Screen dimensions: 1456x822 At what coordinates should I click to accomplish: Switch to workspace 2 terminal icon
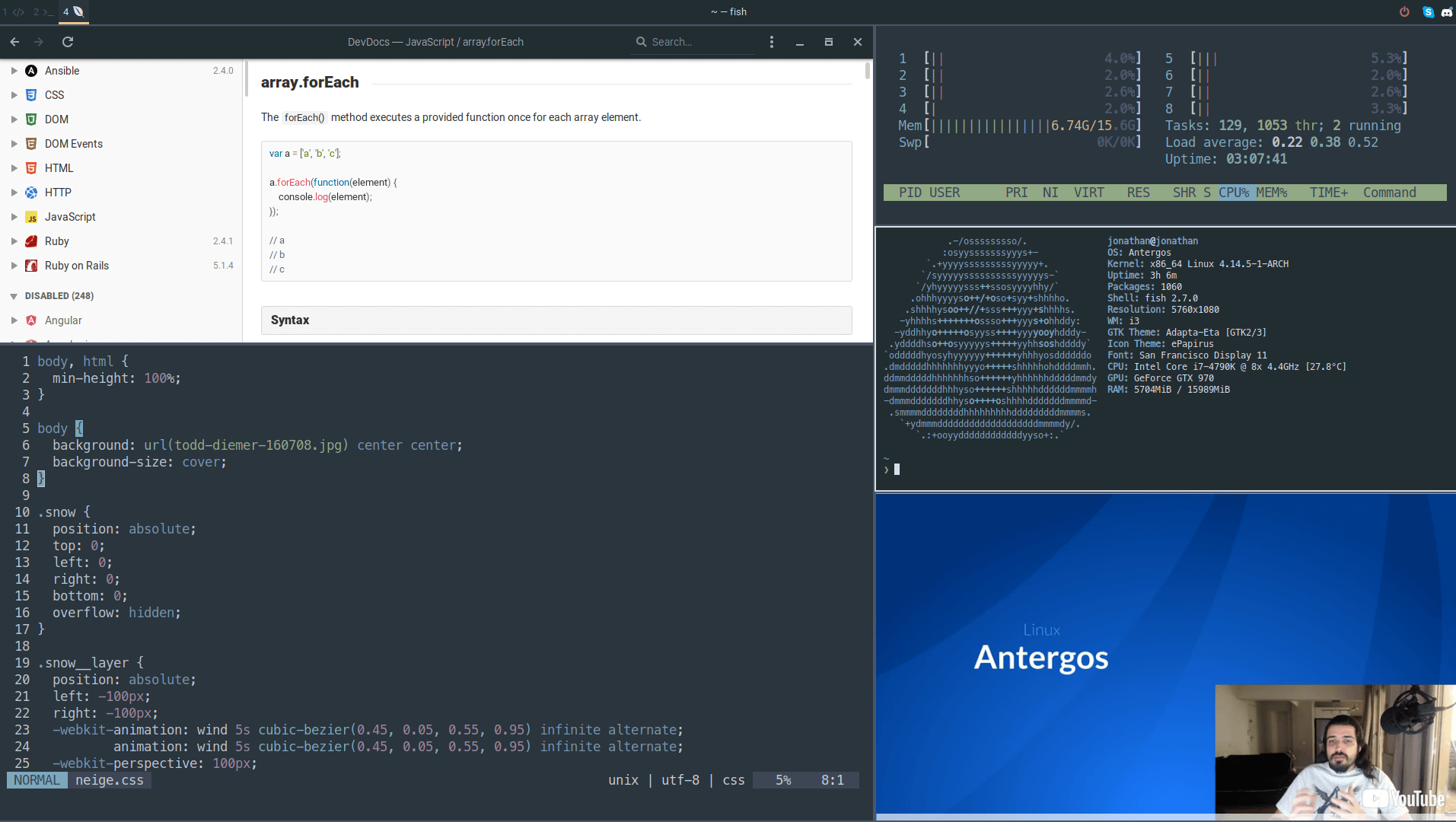tap(43, 11)
